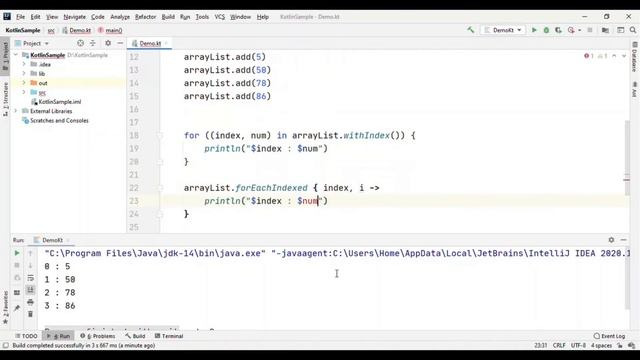Expand the src folder

24,92
